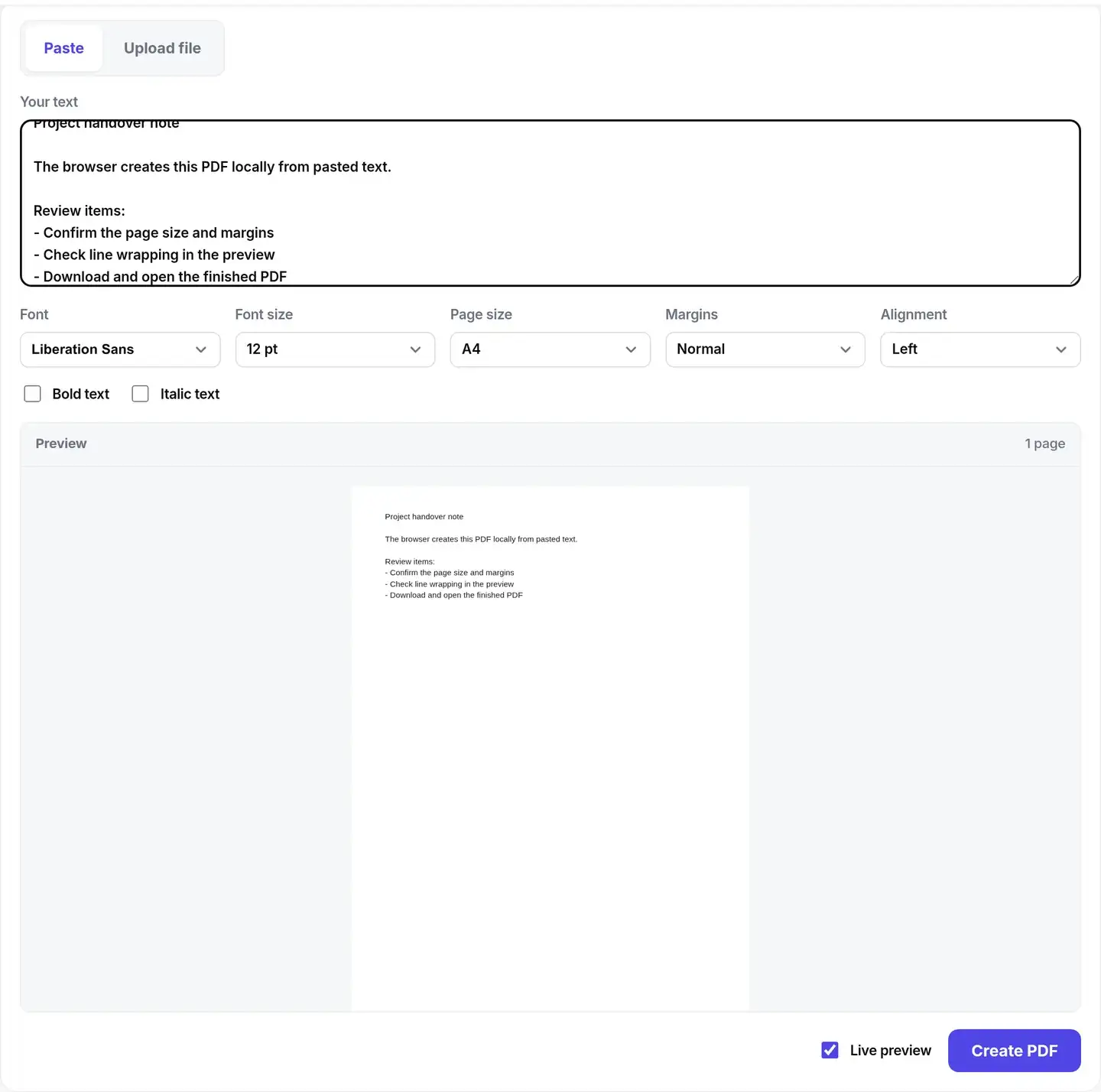Click the '- Check line wrapping in the preview' line in text area
1101x1092 pixels.
coord(154,255)
